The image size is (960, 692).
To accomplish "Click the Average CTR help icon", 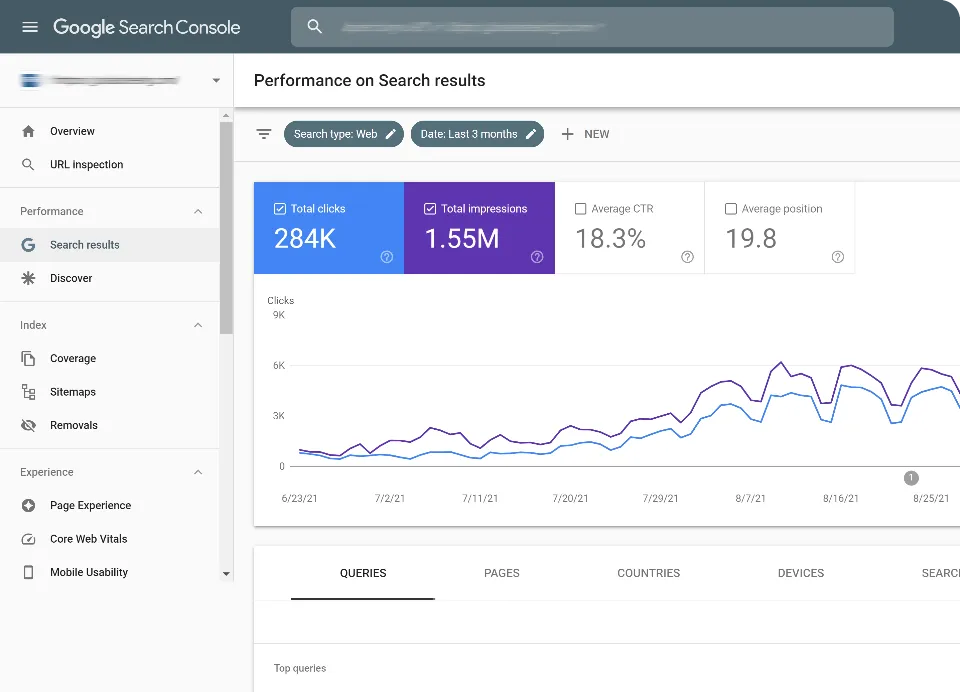I will [687, 257].
